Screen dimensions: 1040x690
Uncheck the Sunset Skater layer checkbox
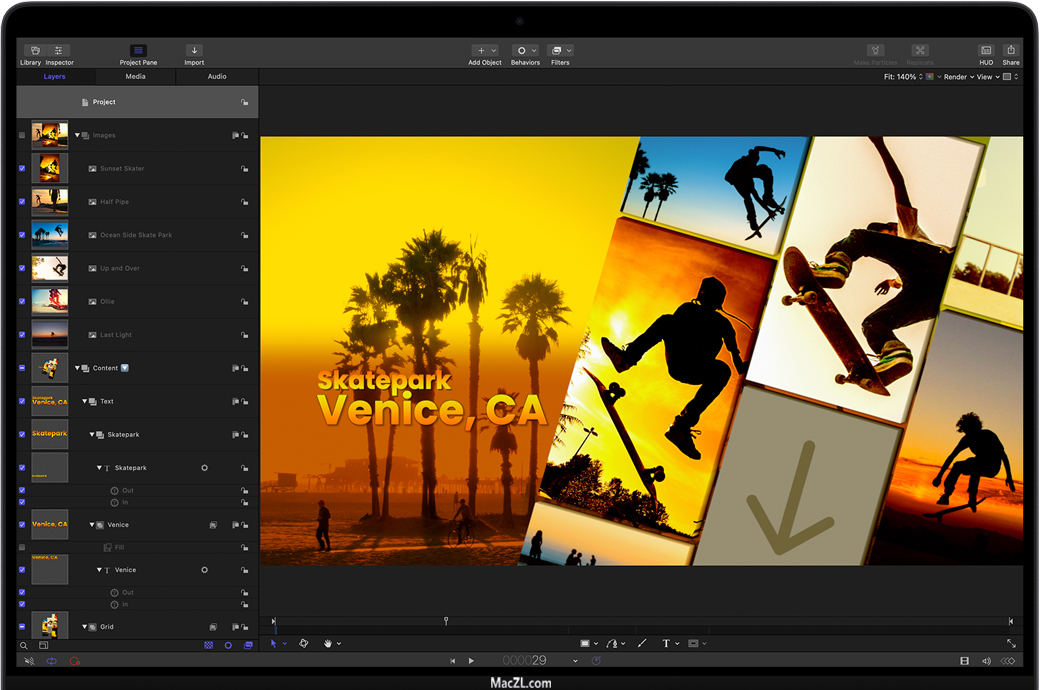[x=22, y=168]
